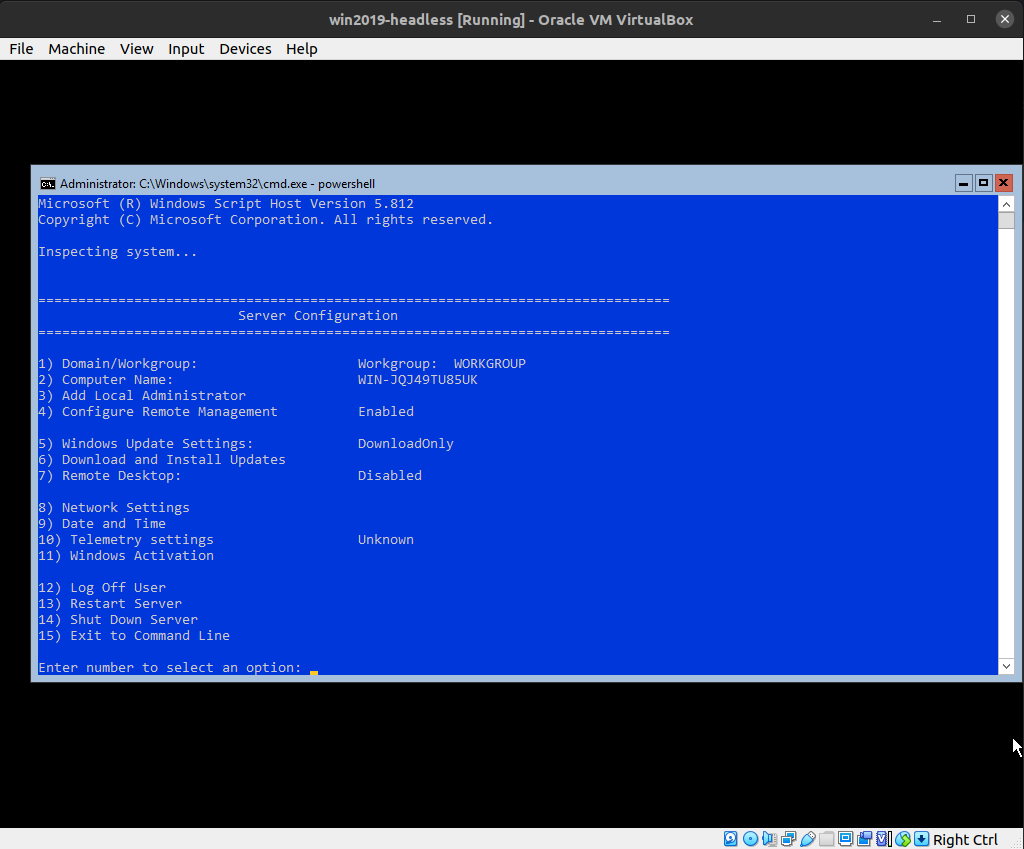Open the View menu
This screenshot has height=849, width=1024.
[x=136, y=49]
